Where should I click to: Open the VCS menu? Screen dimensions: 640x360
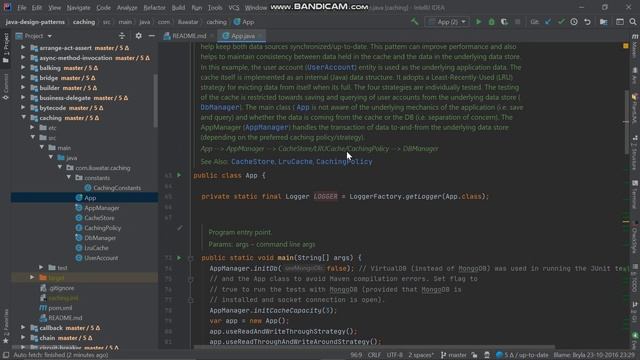pos(234,8)
